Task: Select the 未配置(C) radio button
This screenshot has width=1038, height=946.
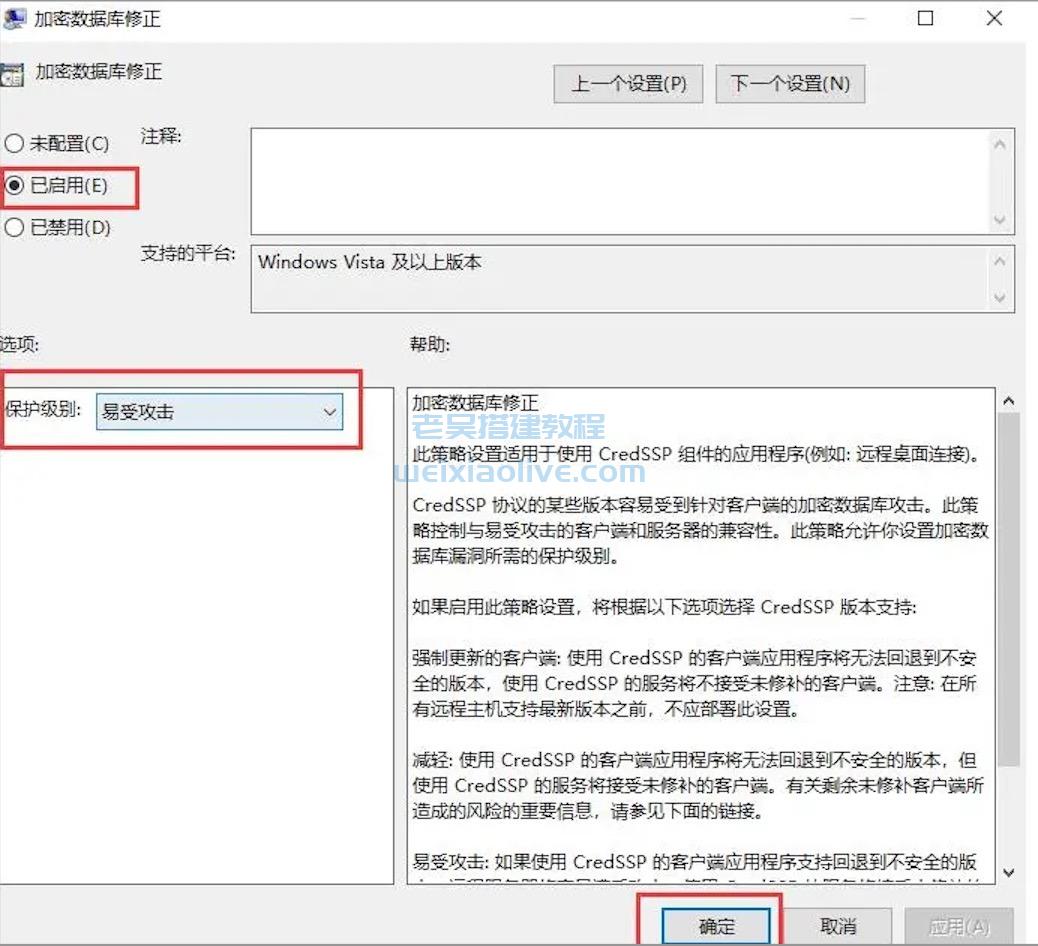Action: [15, 143]
